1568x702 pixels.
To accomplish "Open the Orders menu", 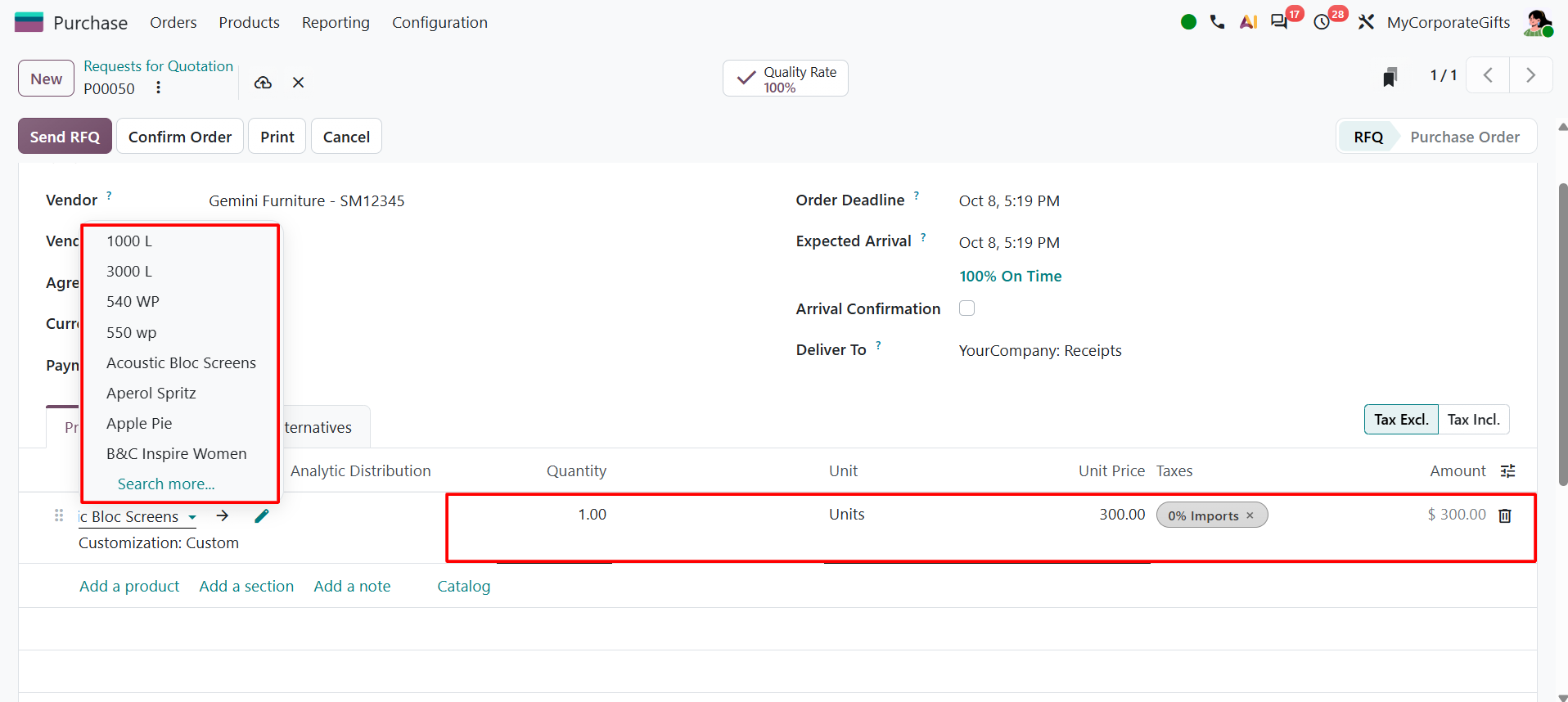I will [x=173, y=22].
